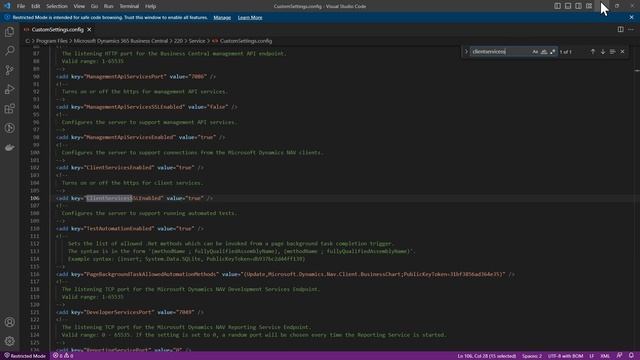The height and width of the screenshot is (360, 640).
Task: Click the 220 breadcrumb segment
Action: [x=178, y=41]
